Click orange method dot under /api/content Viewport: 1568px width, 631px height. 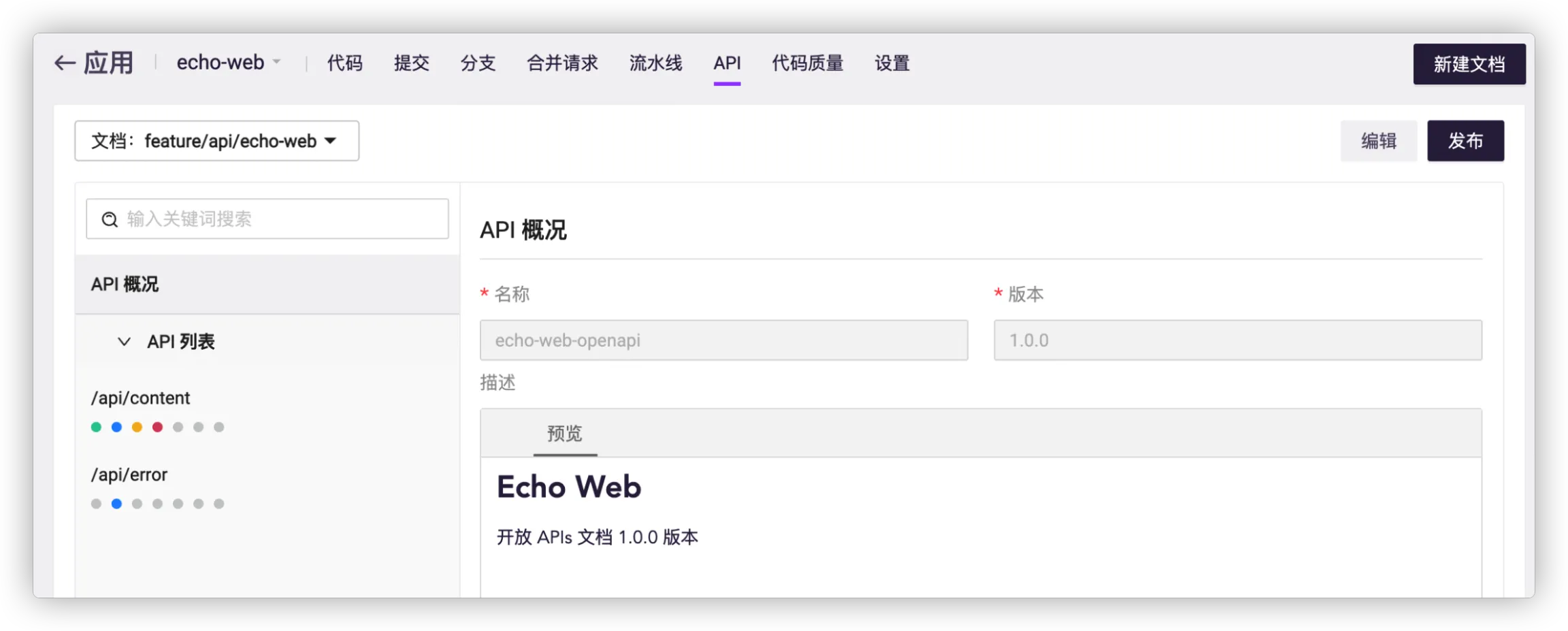coord(137,427)
